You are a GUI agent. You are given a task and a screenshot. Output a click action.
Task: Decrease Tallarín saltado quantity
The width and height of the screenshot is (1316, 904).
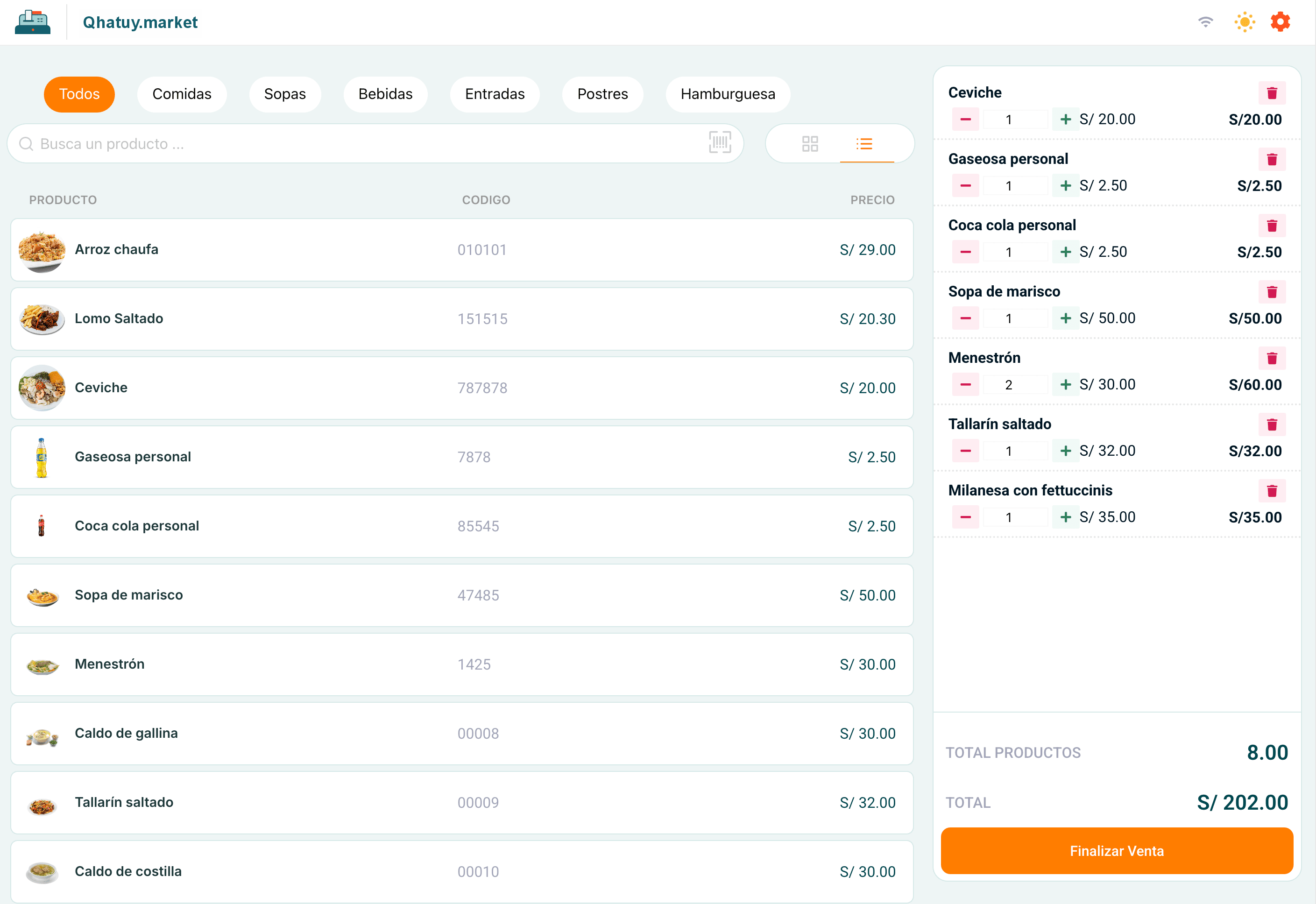965,450
